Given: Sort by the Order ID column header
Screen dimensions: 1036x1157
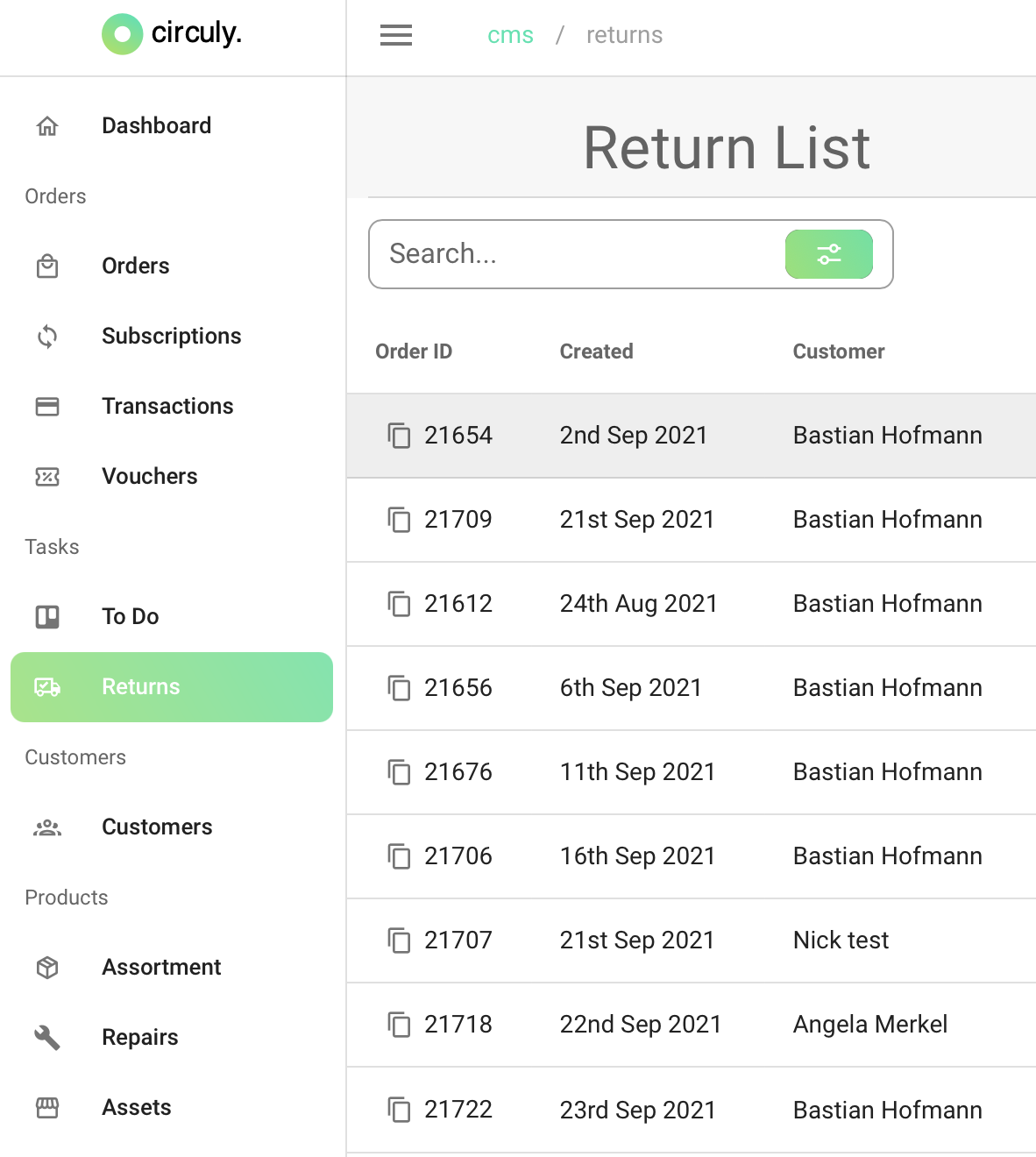Looking at the screenshot, I should [x=414, y=351].
